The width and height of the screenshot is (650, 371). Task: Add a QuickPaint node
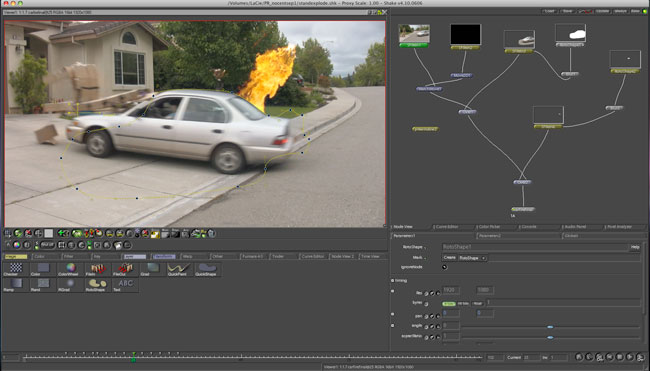(x=179, y=269)
